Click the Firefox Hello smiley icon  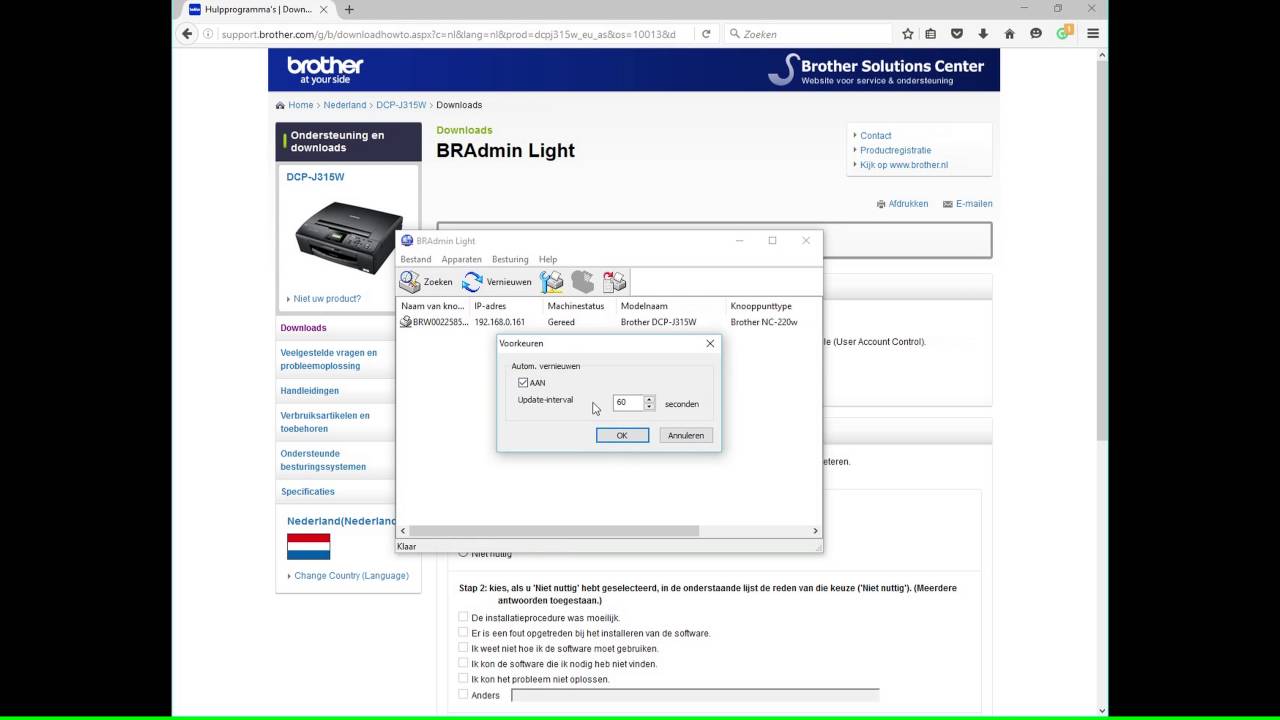pyautogui.click(x=1036, y=34)
